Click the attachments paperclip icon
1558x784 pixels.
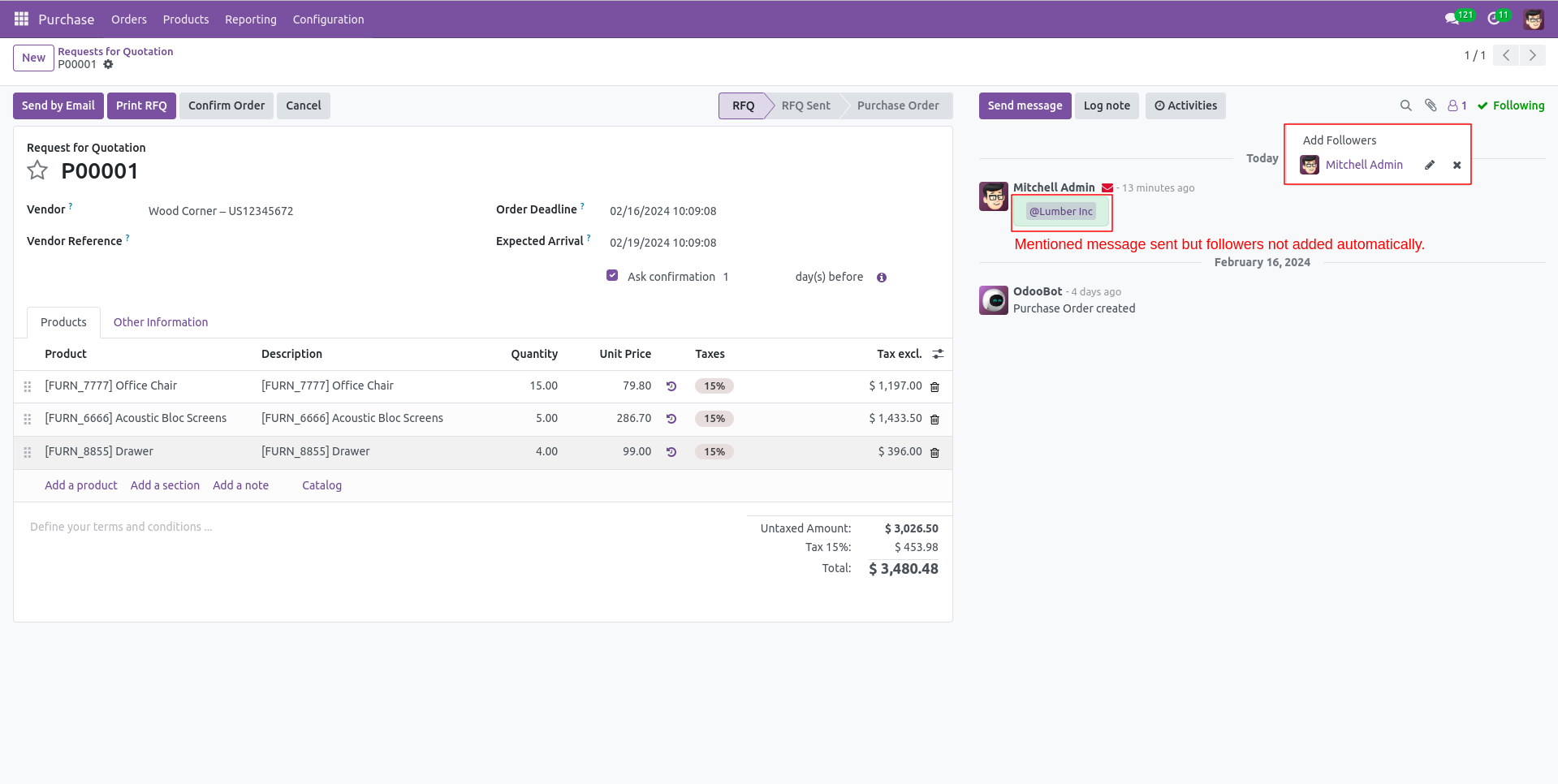click(x=1431, y=106)
